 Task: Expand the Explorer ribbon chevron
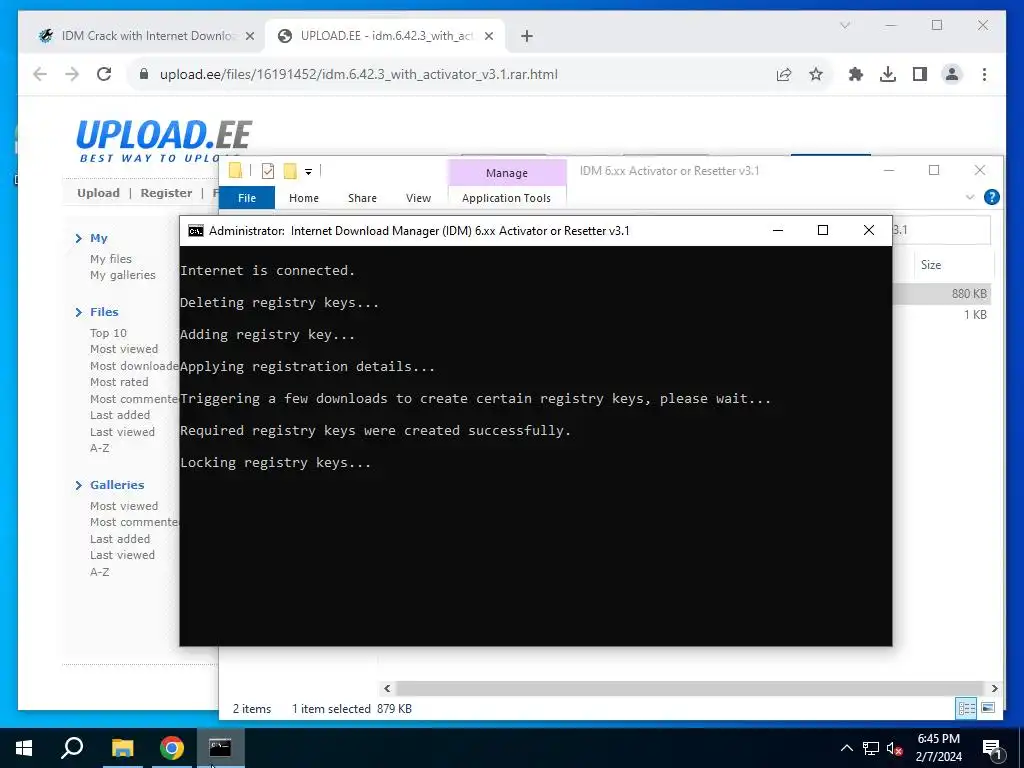[970, 197]
